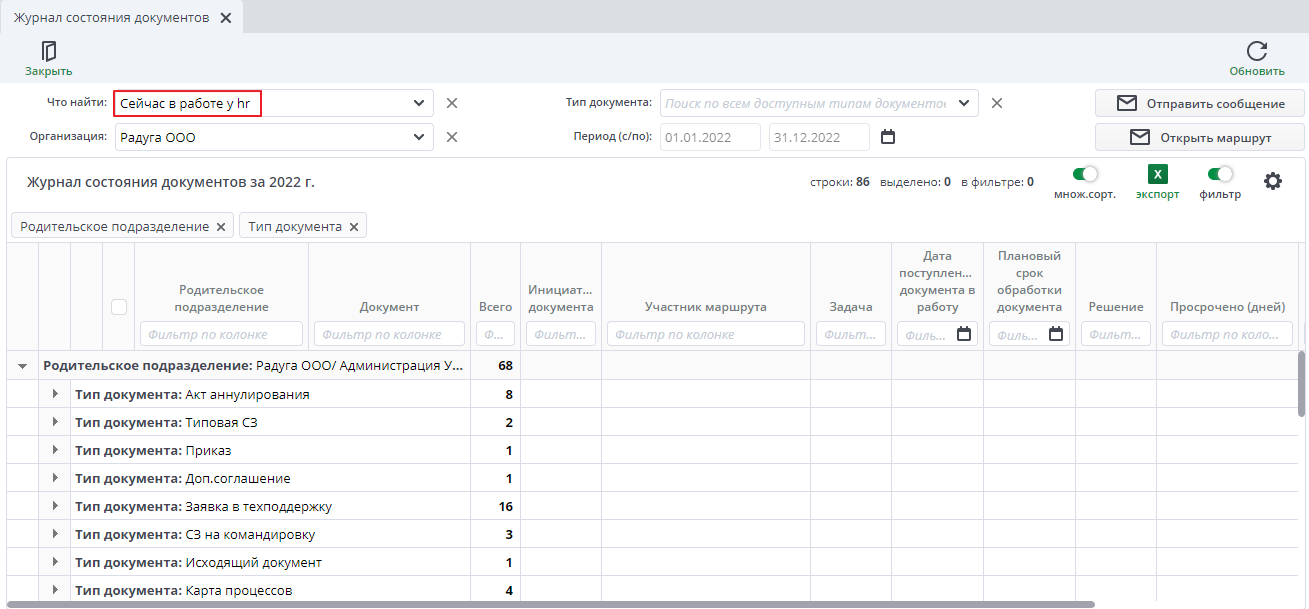Viewport: 1309px width, 609px height.
Task: Click the 'Участник маршрута' column filter field
Action: 705,334
